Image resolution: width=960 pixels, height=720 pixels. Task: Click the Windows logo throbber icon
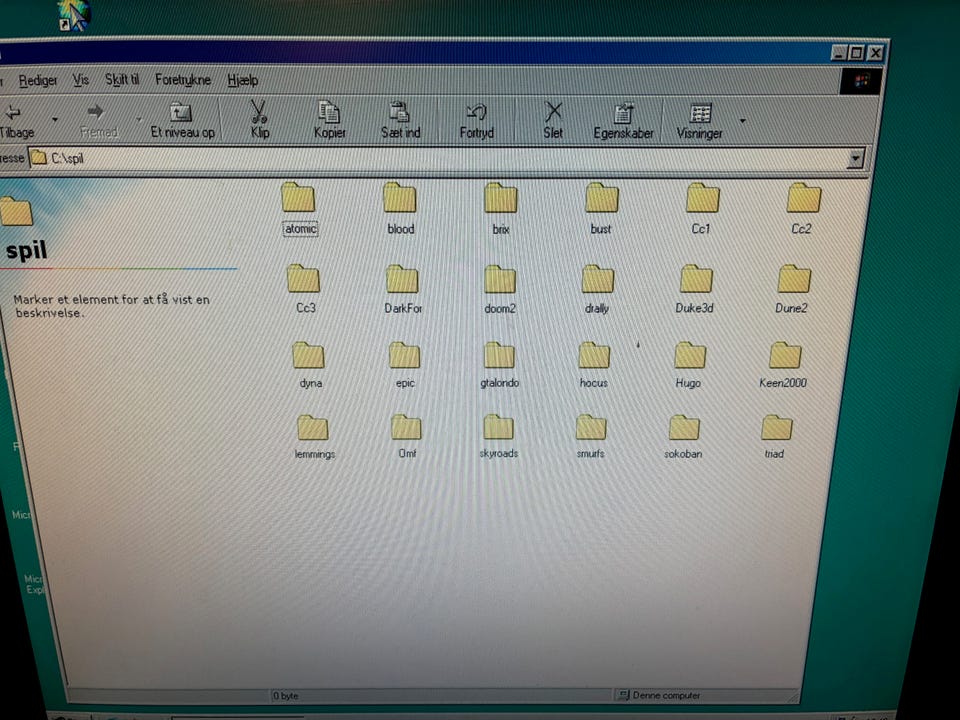[x=861, y=81]
